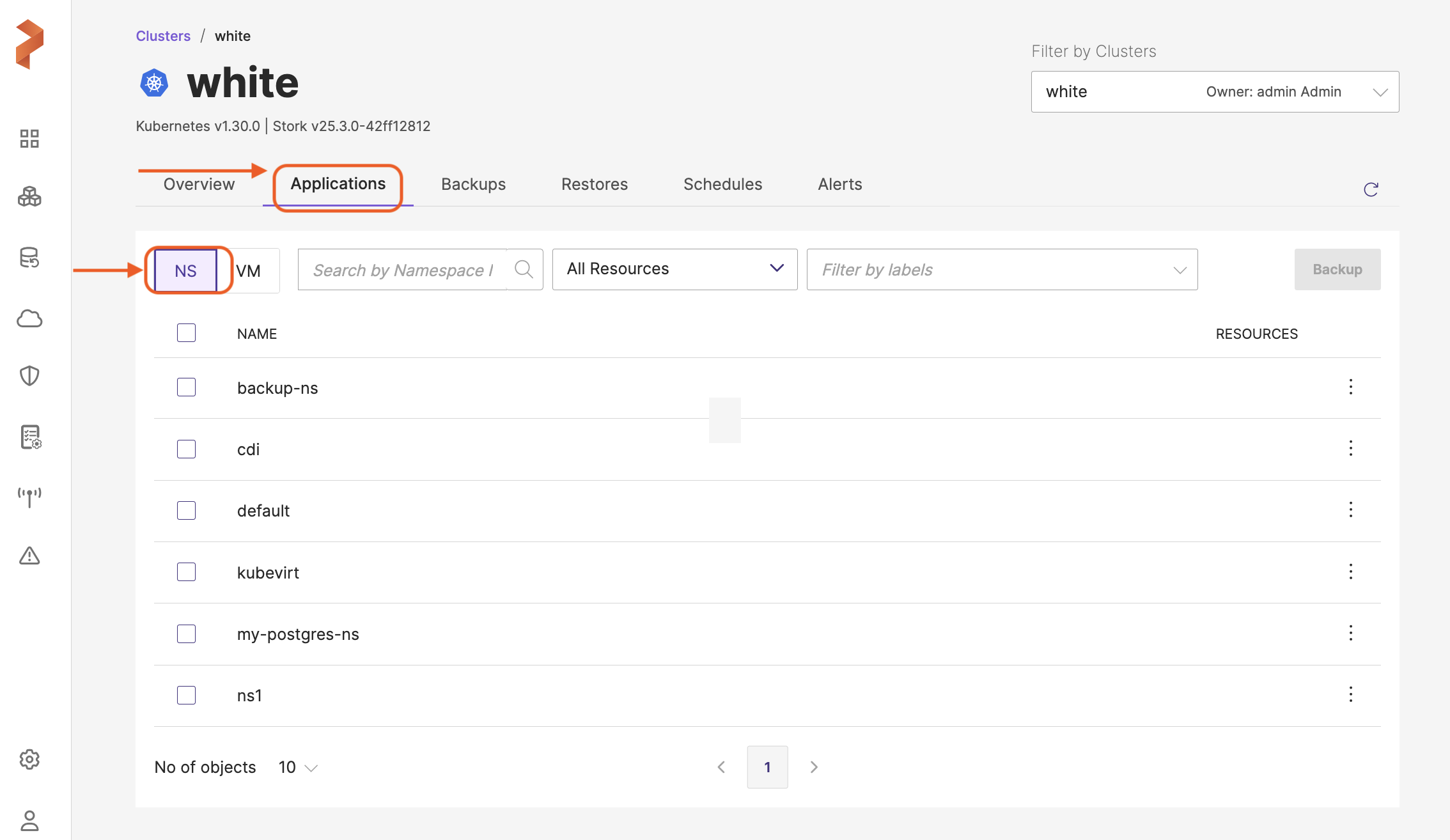The image size is (1450, 840).
Task: Open the settings gear icon in sidebar
Action: 29,759
